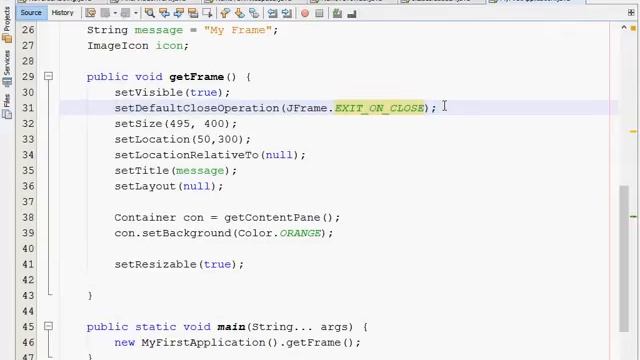Jump to Last Edit location icon

click(x=90, y=13)
